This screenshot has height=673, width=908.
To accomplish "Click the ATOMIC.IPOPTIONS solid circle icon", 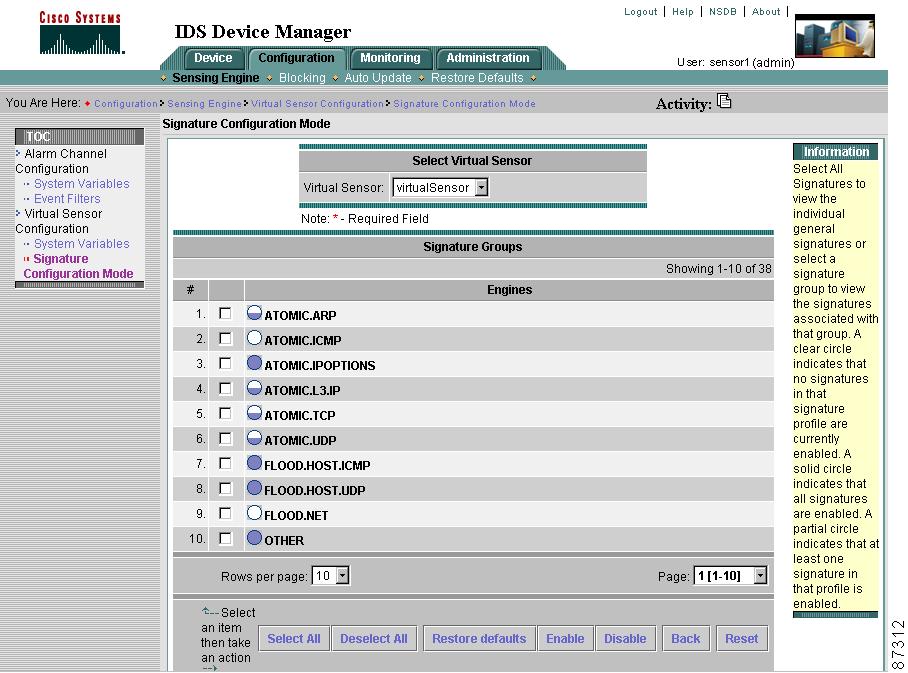I will click(254, 364).
